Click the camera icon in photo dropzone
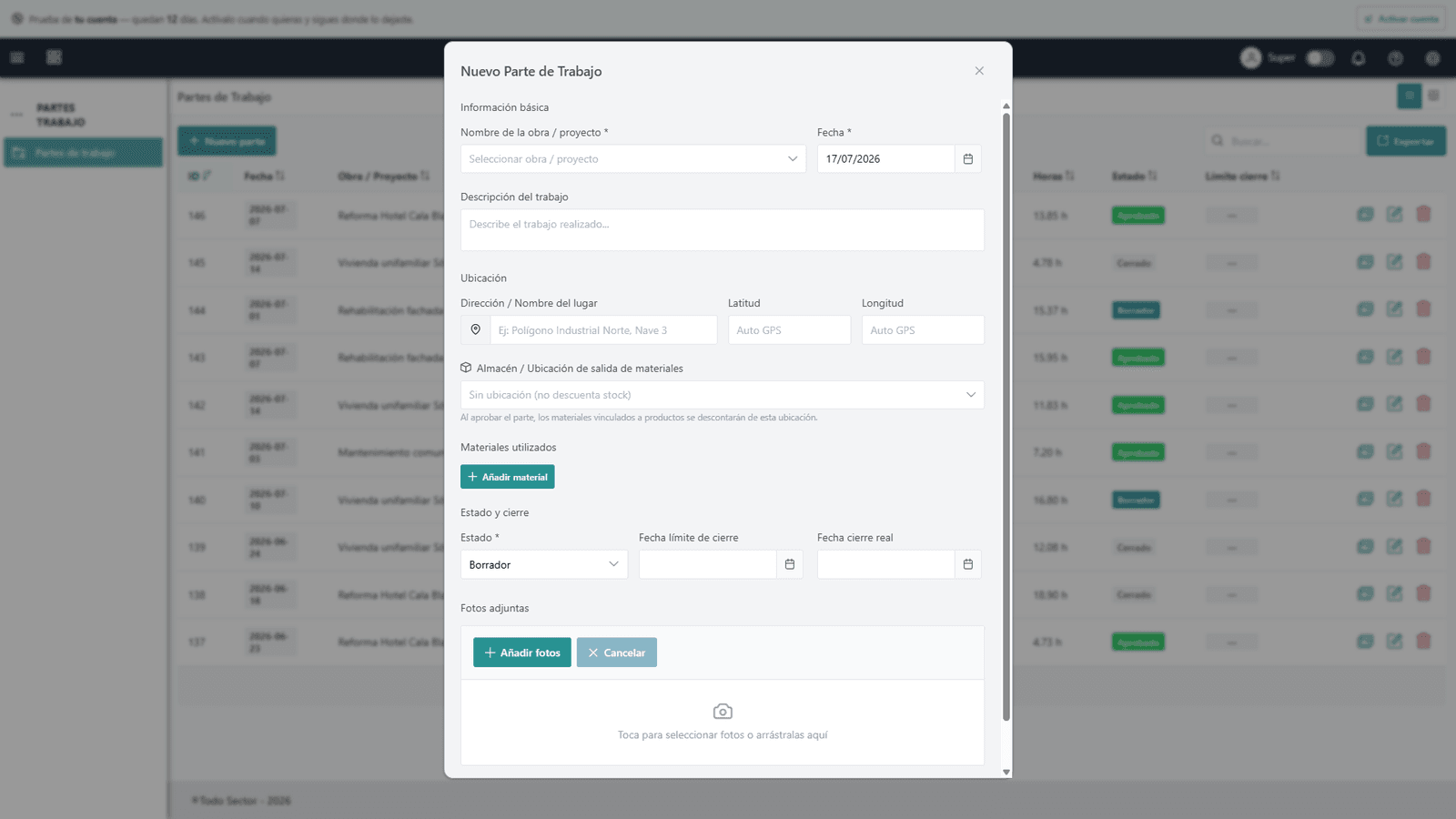Viewport: 1456px width, 819px height. [x=723, y=712]
